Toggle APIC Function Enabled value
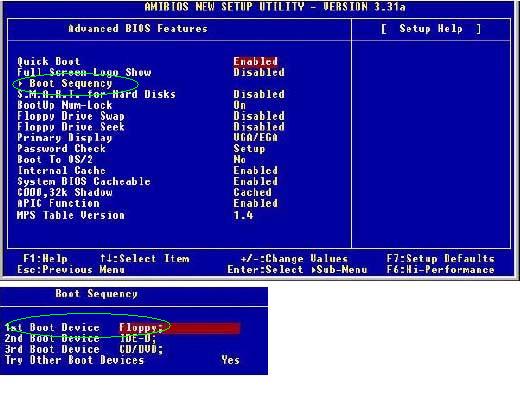520x400 pixels. [255, 203]
